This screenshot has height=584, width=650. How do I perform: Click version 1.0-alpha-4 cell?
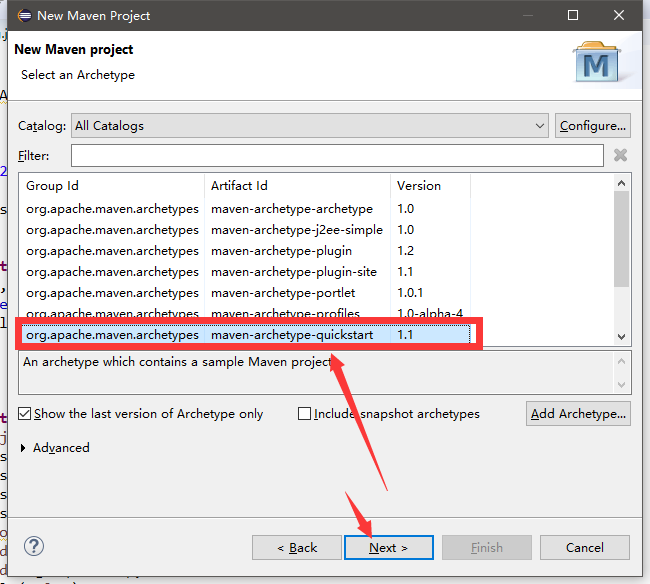(x=430, y=313)
